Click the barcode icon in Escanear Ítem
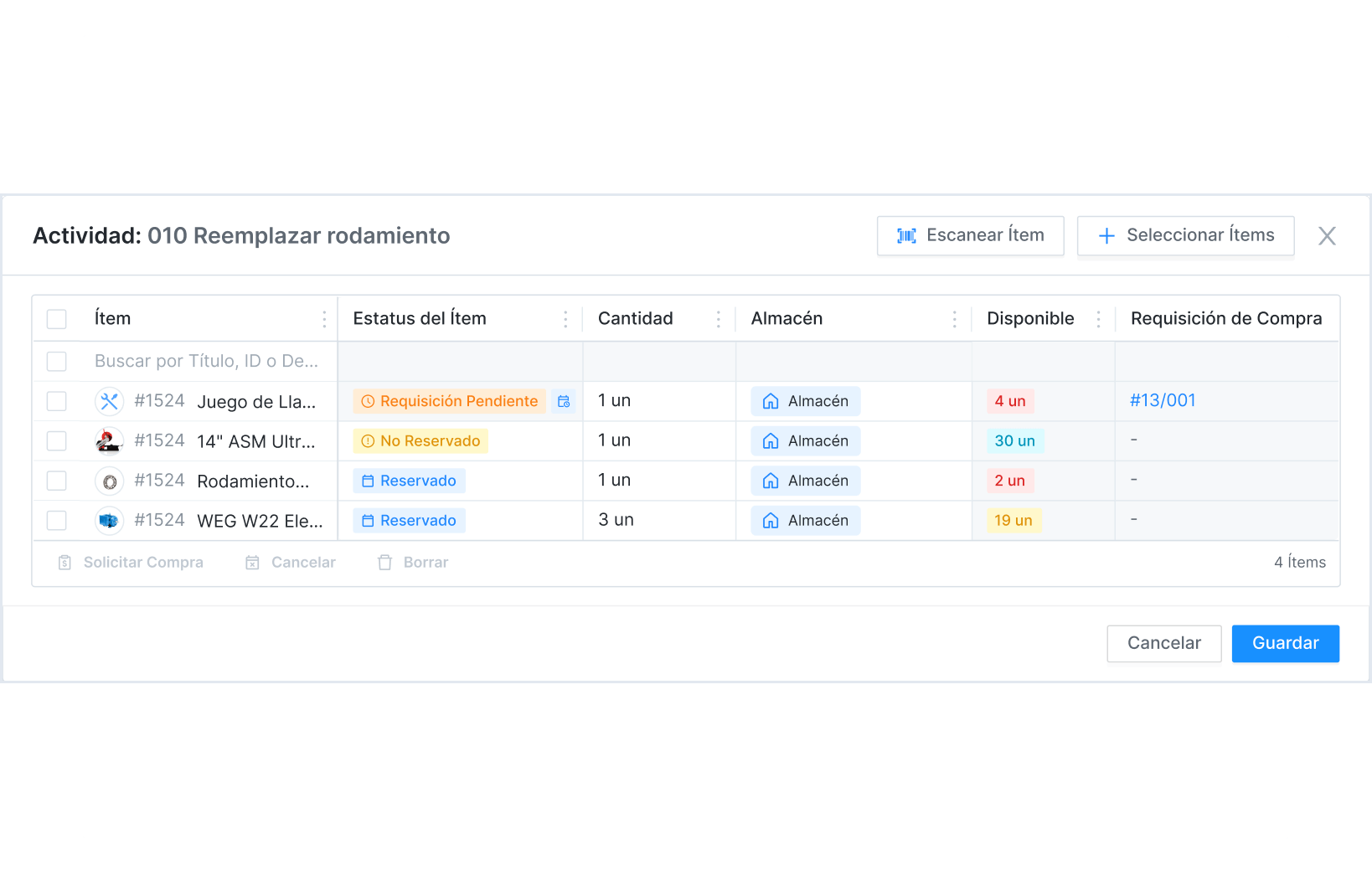This screenshot has width=1372, height=875. point(906,236)
